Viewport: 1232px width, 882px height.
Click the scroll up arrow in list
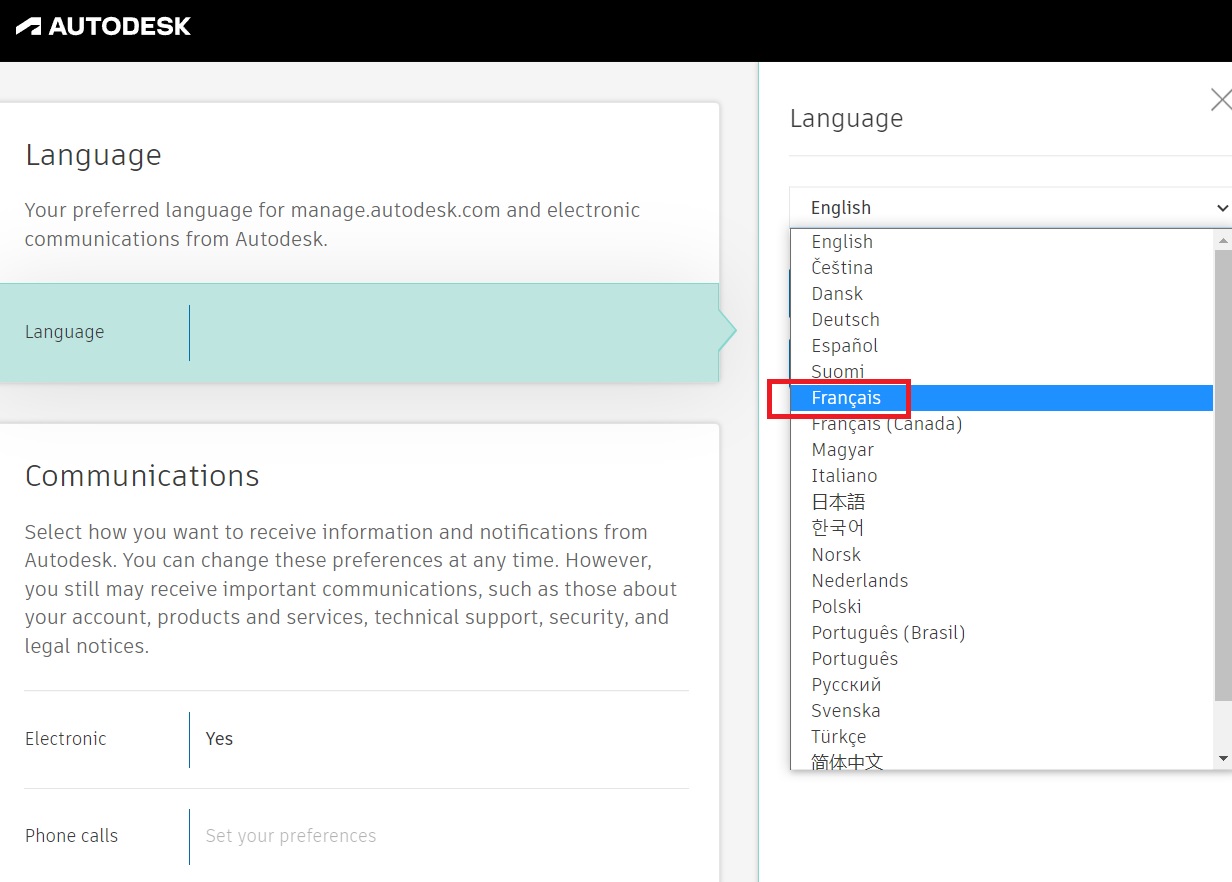[x=1222, y=240]
